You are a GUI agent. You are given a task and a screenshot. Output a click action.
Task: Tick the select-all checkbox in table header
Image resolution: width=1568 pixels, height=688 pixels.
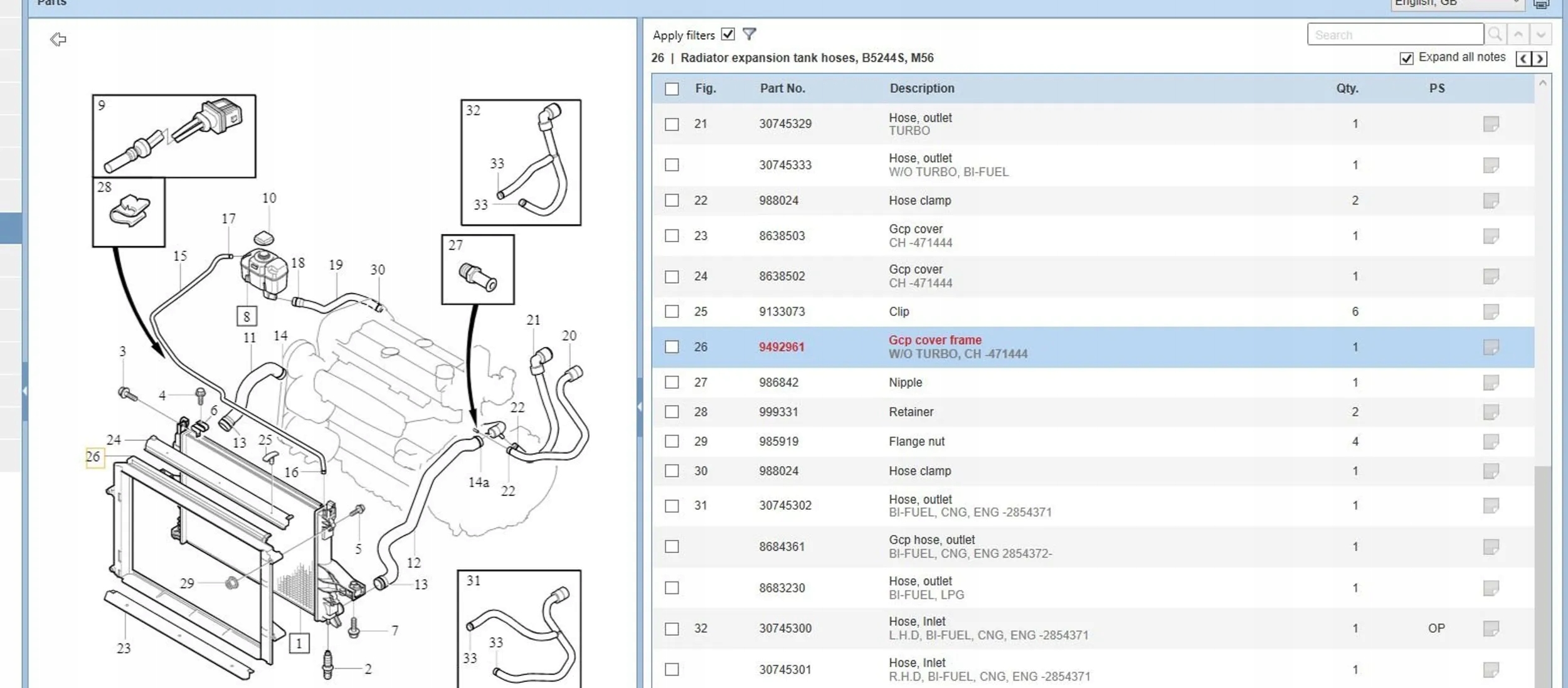[x=672, y=88]
